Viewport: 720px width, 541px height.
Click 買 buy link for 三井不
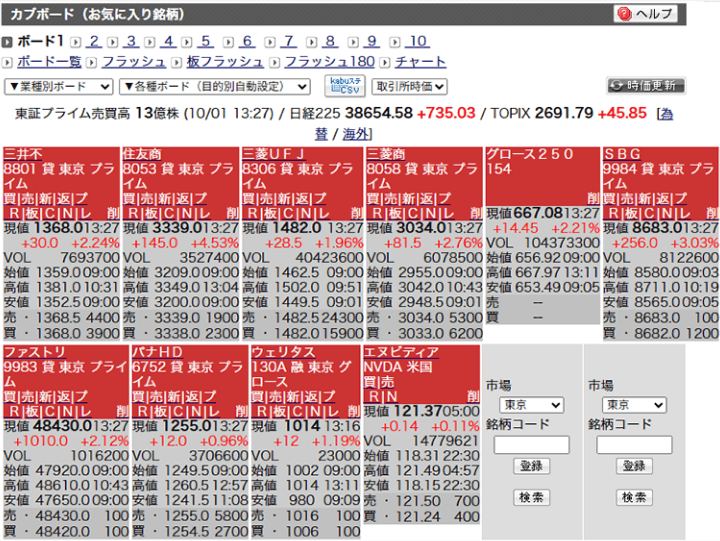coord(10,198)
